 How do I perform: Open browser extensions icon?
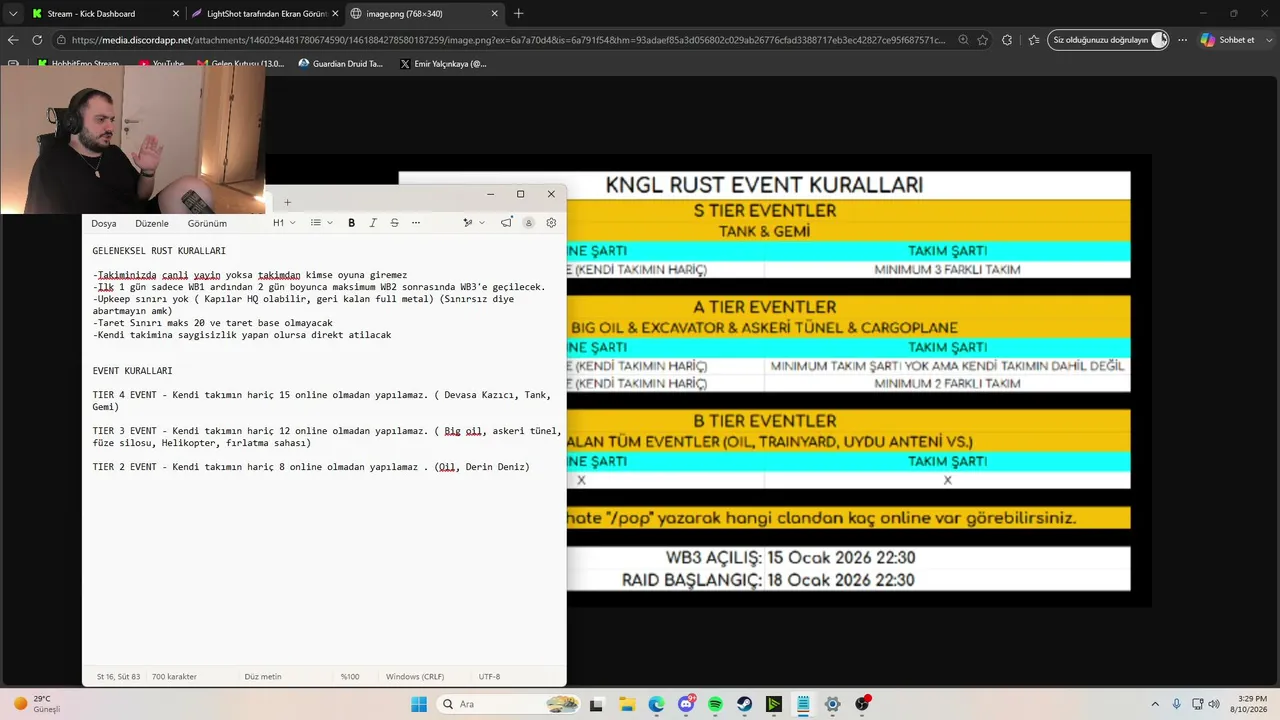pos(1007,40)
